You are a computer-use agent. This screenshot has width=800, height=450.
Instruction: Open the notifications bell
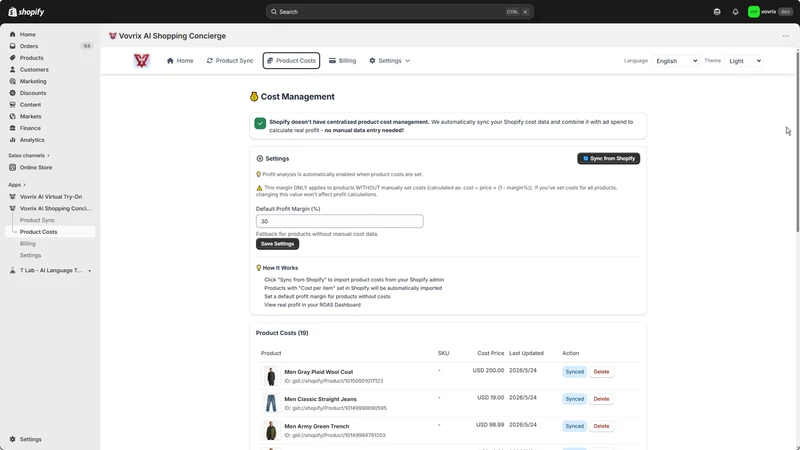(x=735, y=12)
